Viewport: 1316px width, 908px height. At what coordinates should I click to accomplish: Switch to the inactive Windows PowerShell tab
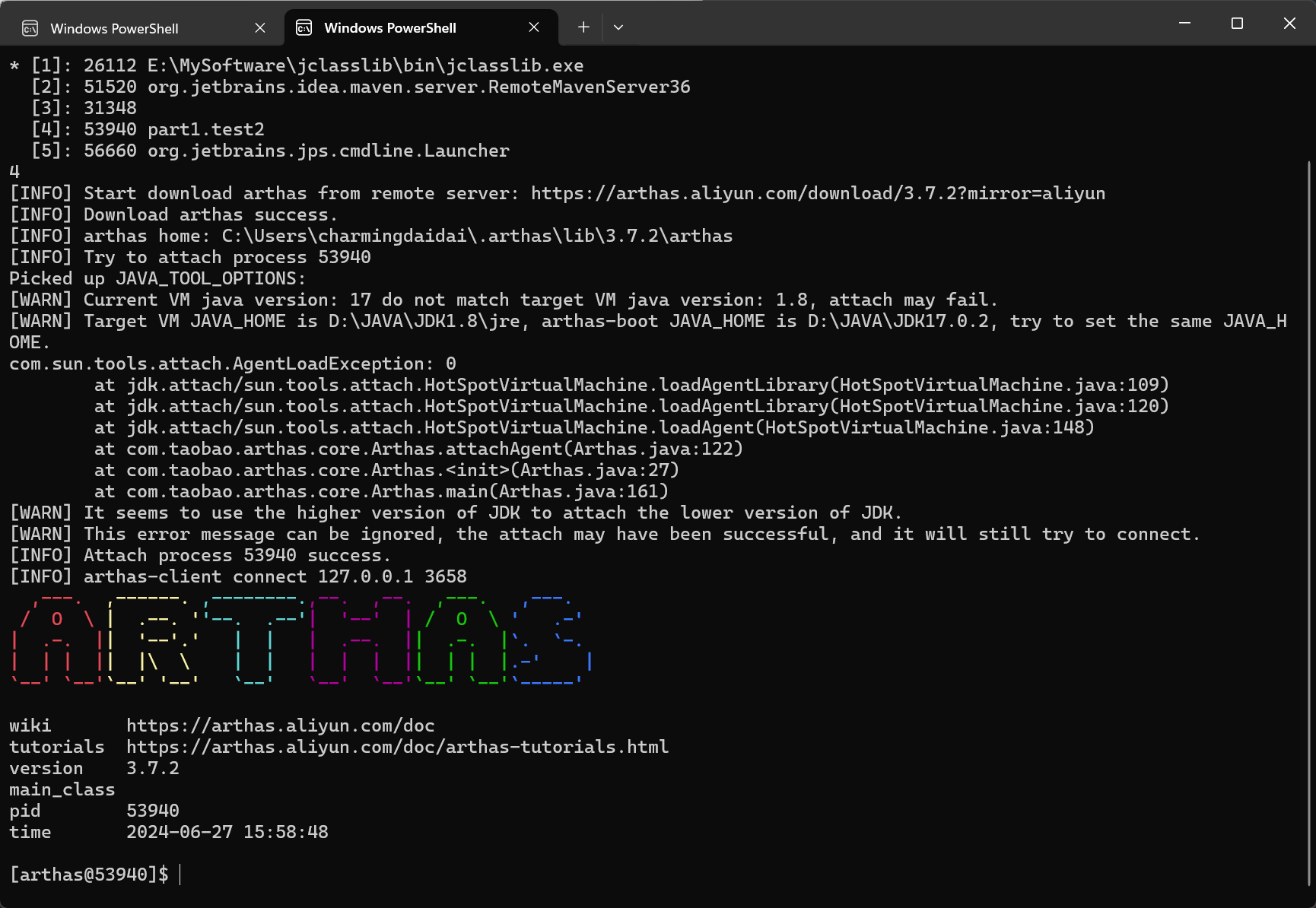coord(114,29)
